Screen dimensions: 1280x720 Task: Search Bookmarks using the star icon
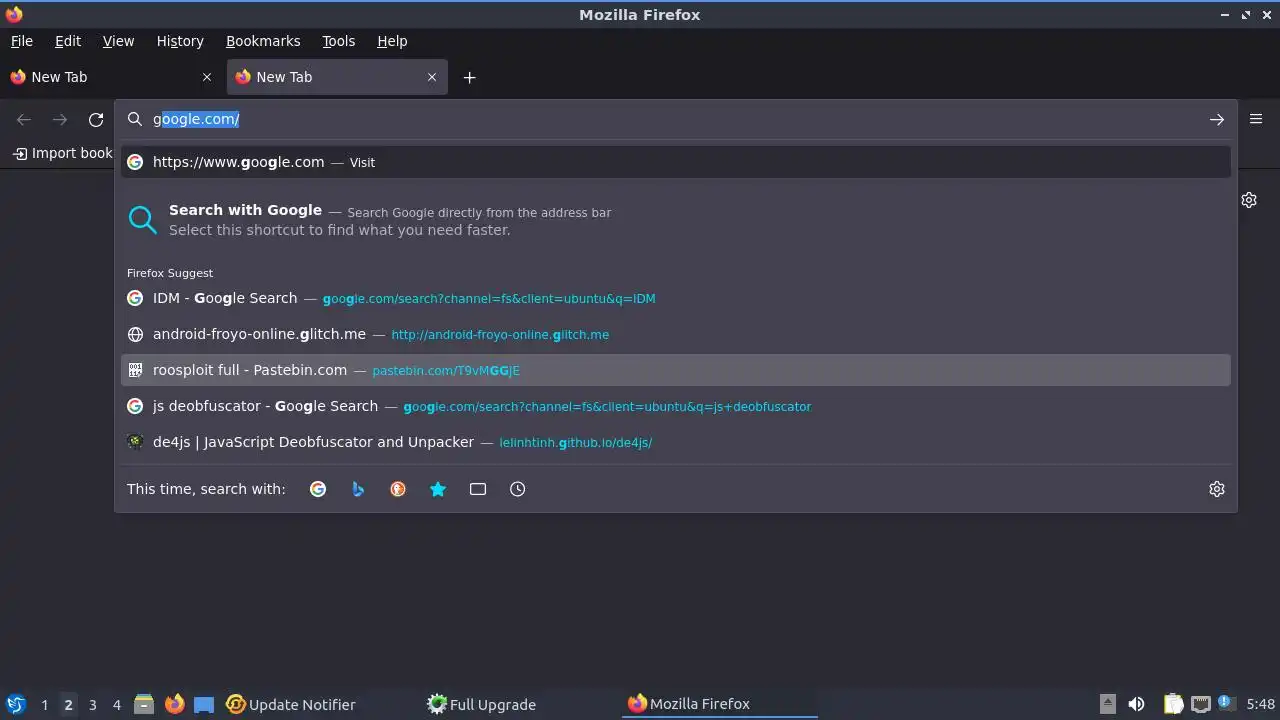click(x=438, y=489)
